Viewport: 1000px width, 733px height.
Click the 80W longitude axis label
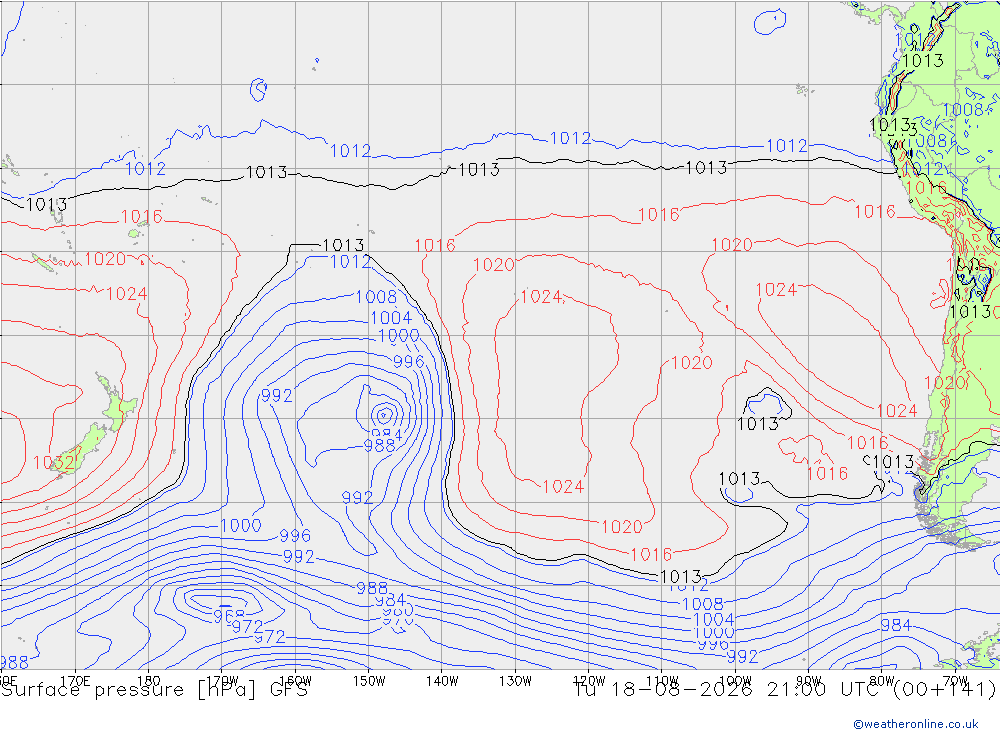882,681
